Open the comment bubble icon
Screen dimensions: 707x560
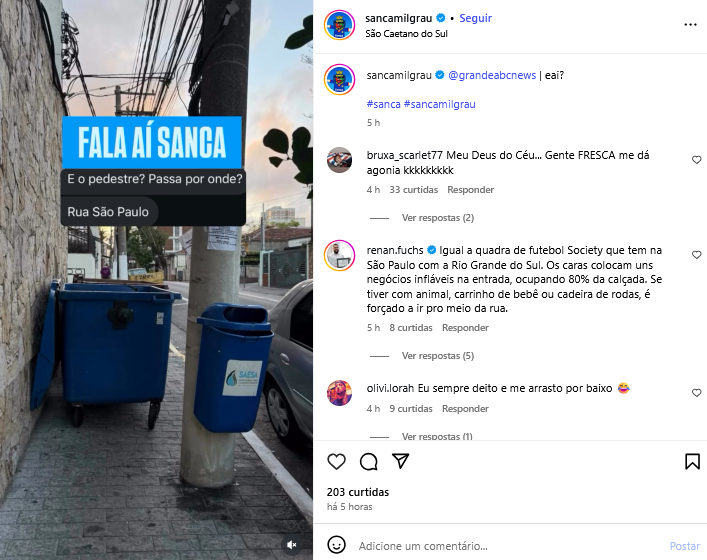368,461
